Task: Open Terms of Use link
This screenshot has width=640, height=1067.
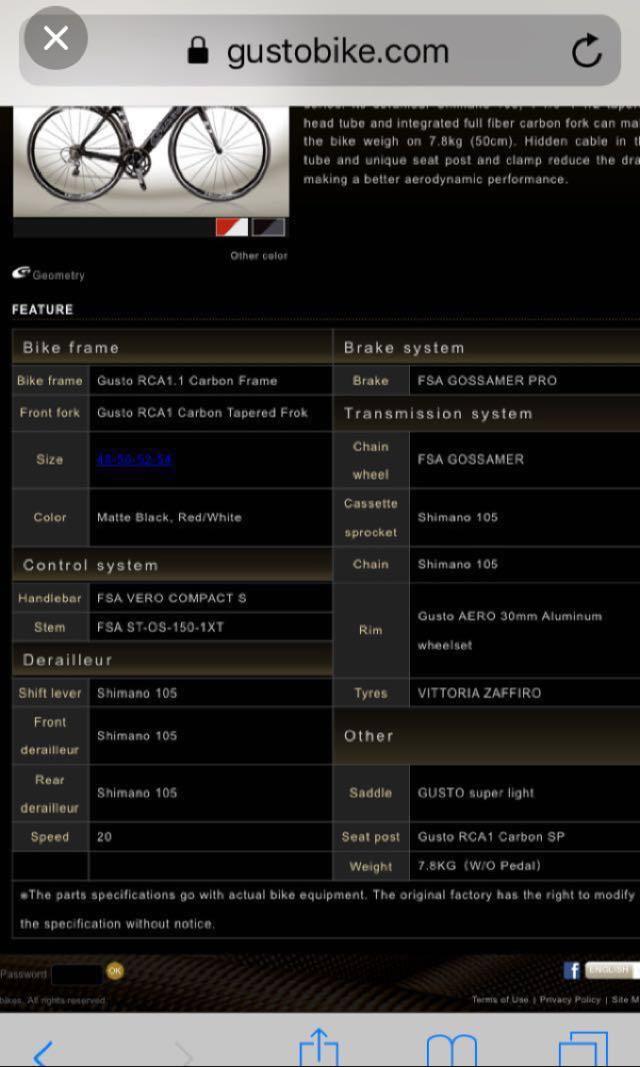Action: 500,1000
